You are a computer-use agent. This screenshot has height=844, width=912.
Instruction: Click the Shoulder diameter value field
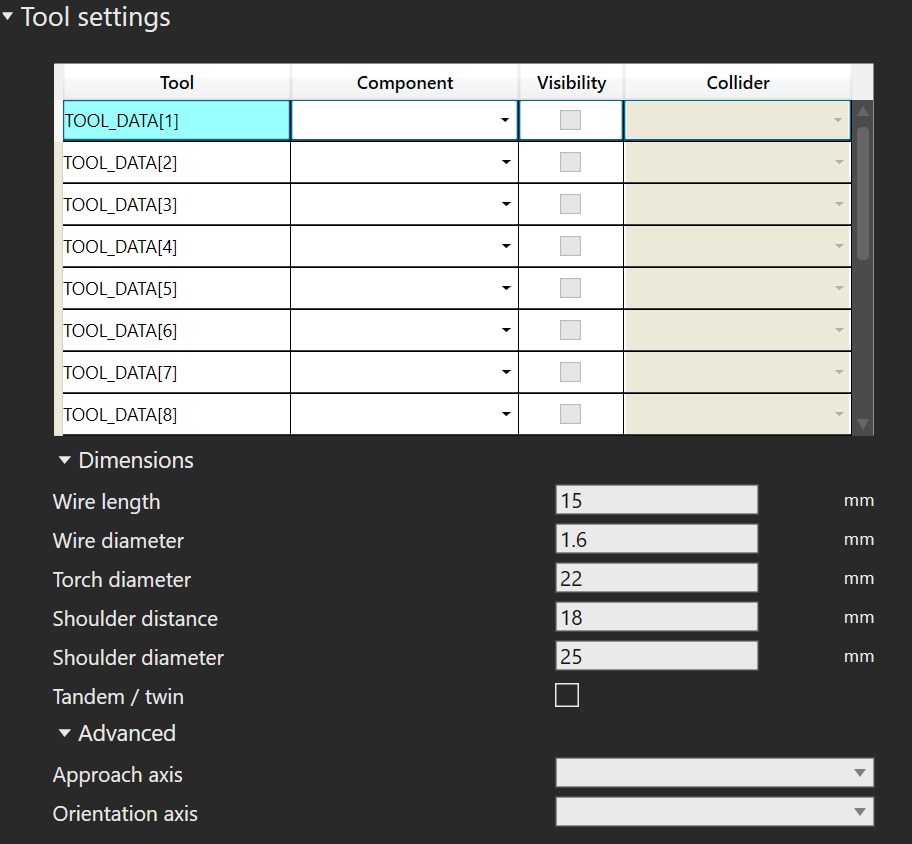[x=656, y=656]
